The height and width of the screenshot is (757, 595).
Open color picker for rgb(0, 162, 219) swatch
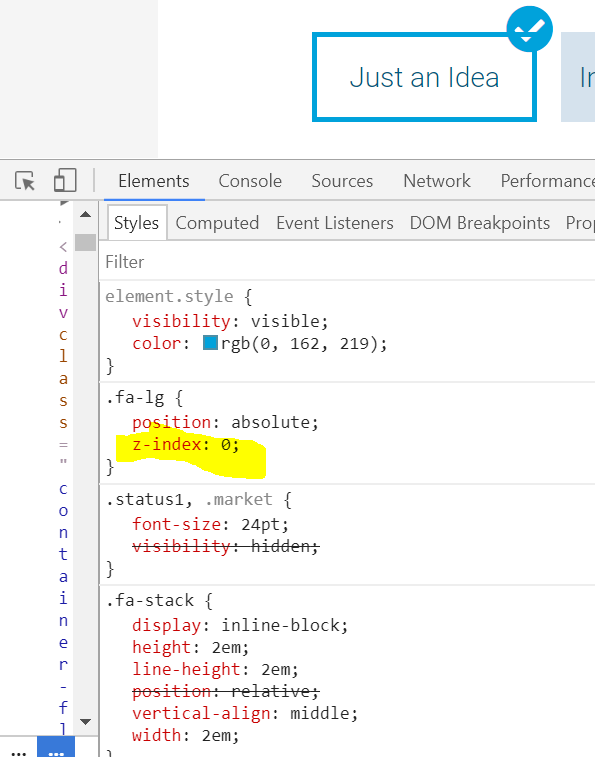click(210, 343)
